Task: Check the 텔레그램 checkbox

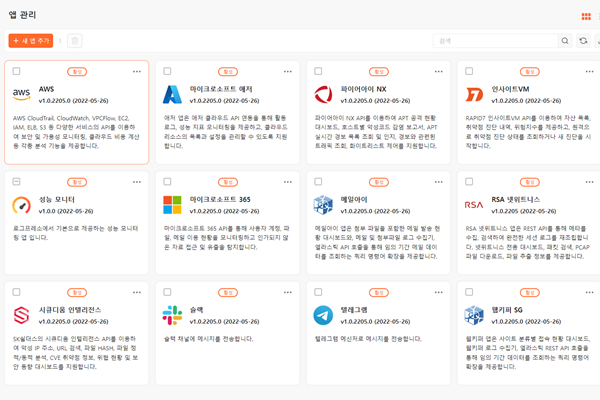Action: click(x=318, y=292)
